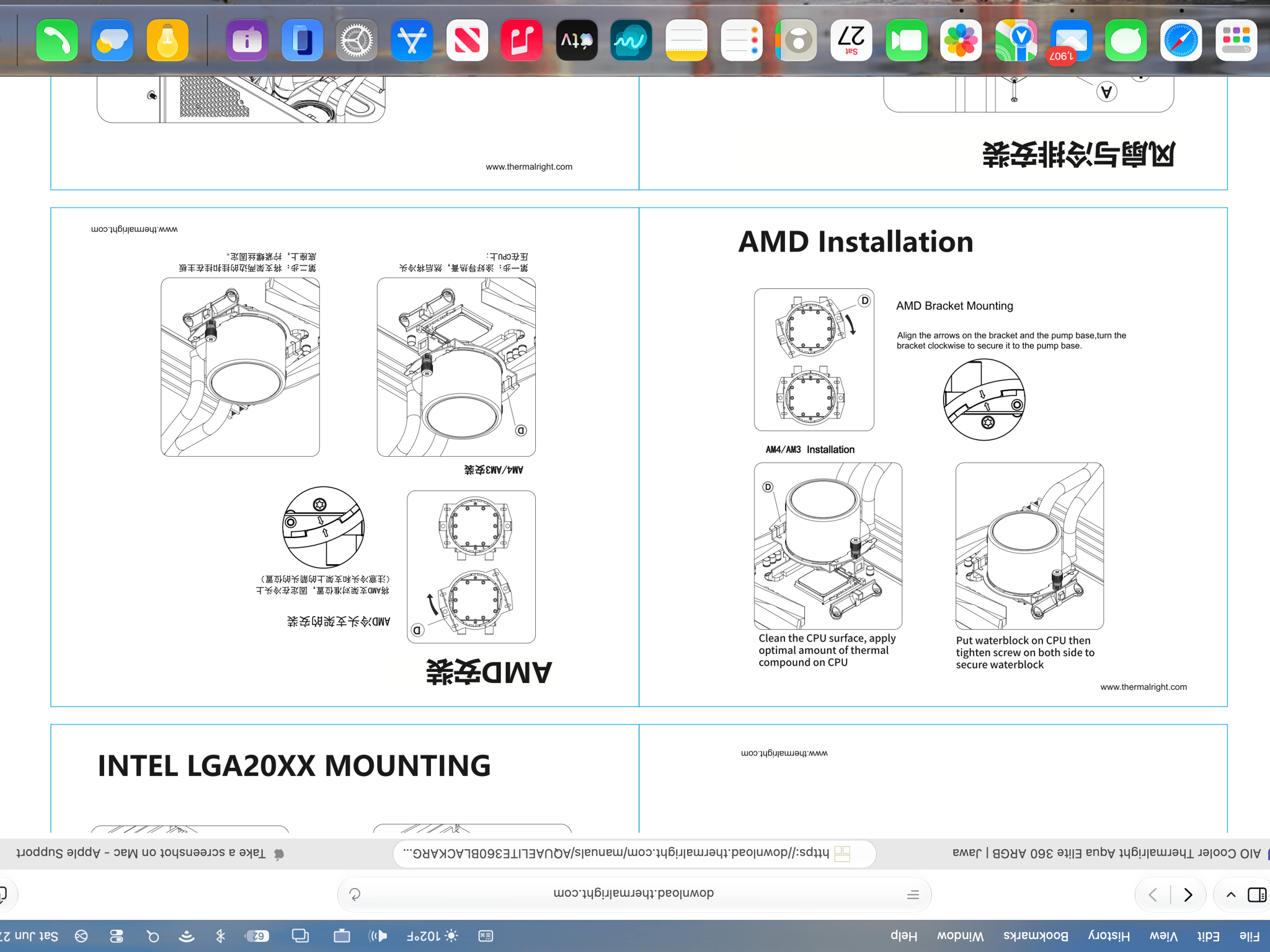Screen dimensions: 1270x952
Task: Open the Calendar app showing 27
Action: pos(851,41)
